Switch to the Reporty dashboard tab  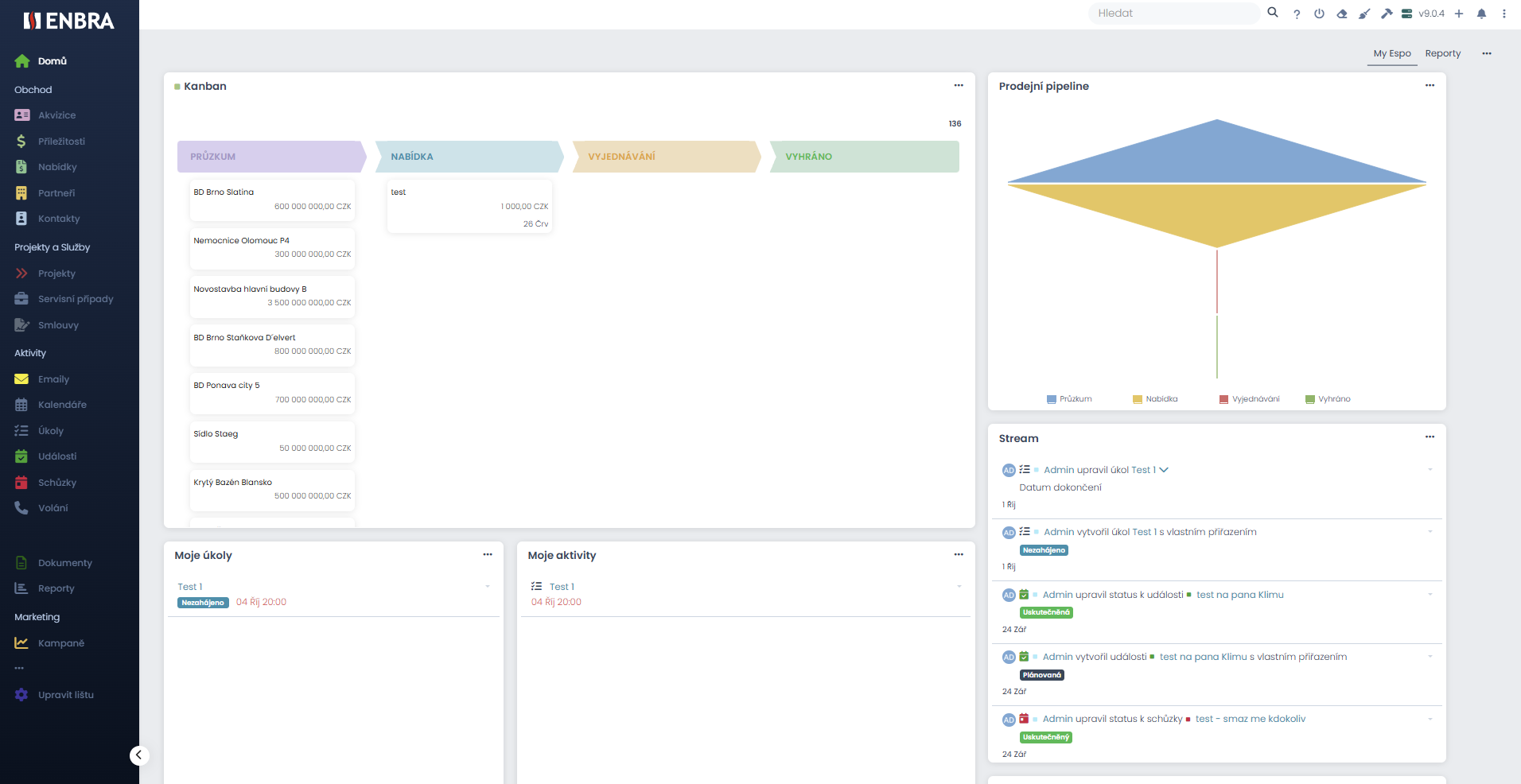(x=1442, y=53)
